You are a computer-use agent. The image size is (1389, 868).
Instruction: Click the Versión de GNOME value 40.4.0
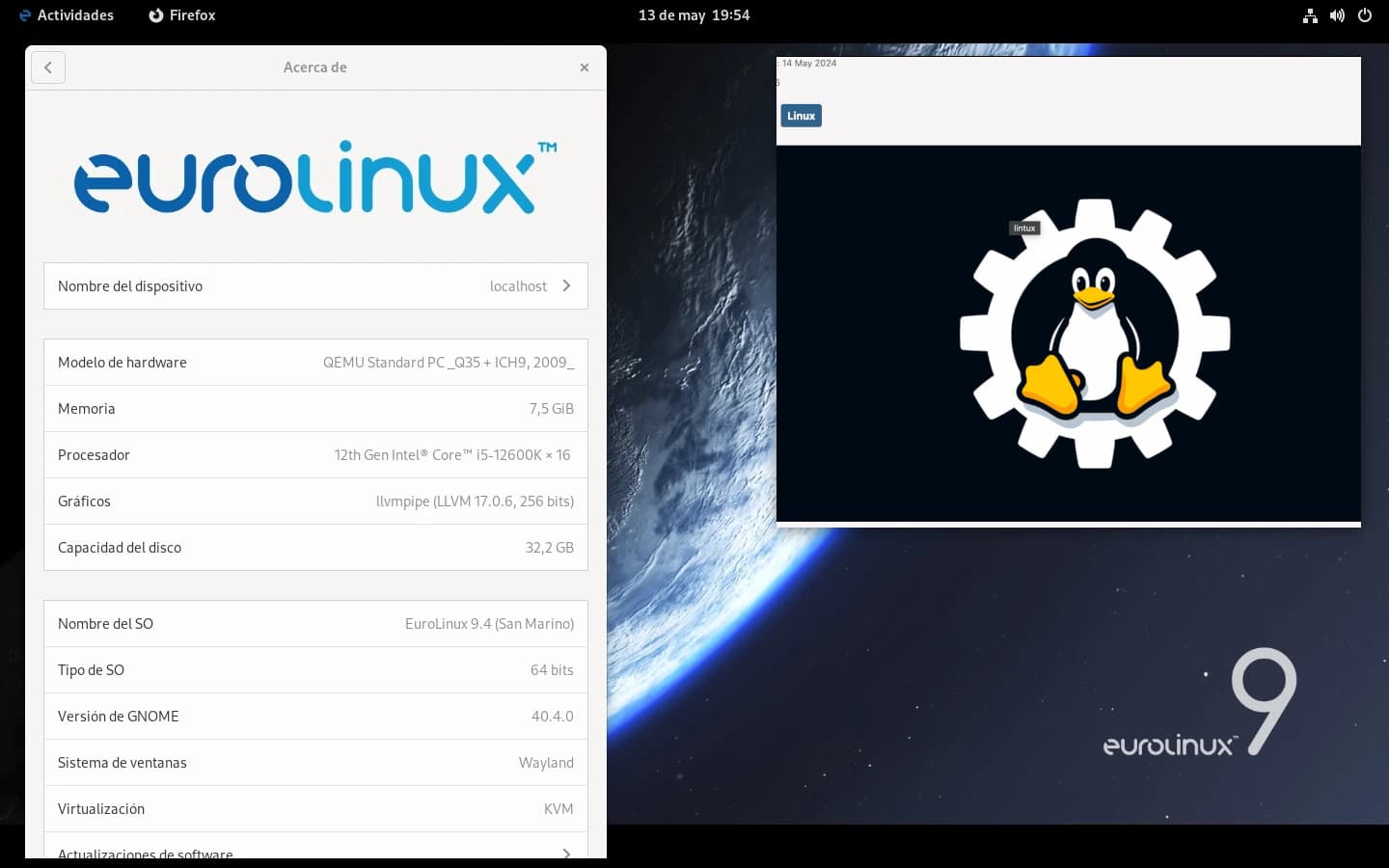[552, 717]
